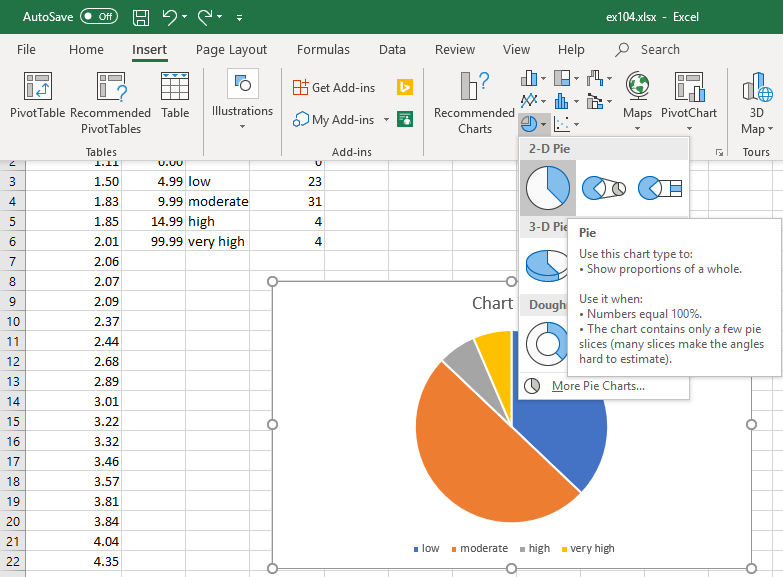Image resolution: width=783 pixels, height=577 pixels.
Task: Click the 'very high' legend entry
Action: [588, 549]
